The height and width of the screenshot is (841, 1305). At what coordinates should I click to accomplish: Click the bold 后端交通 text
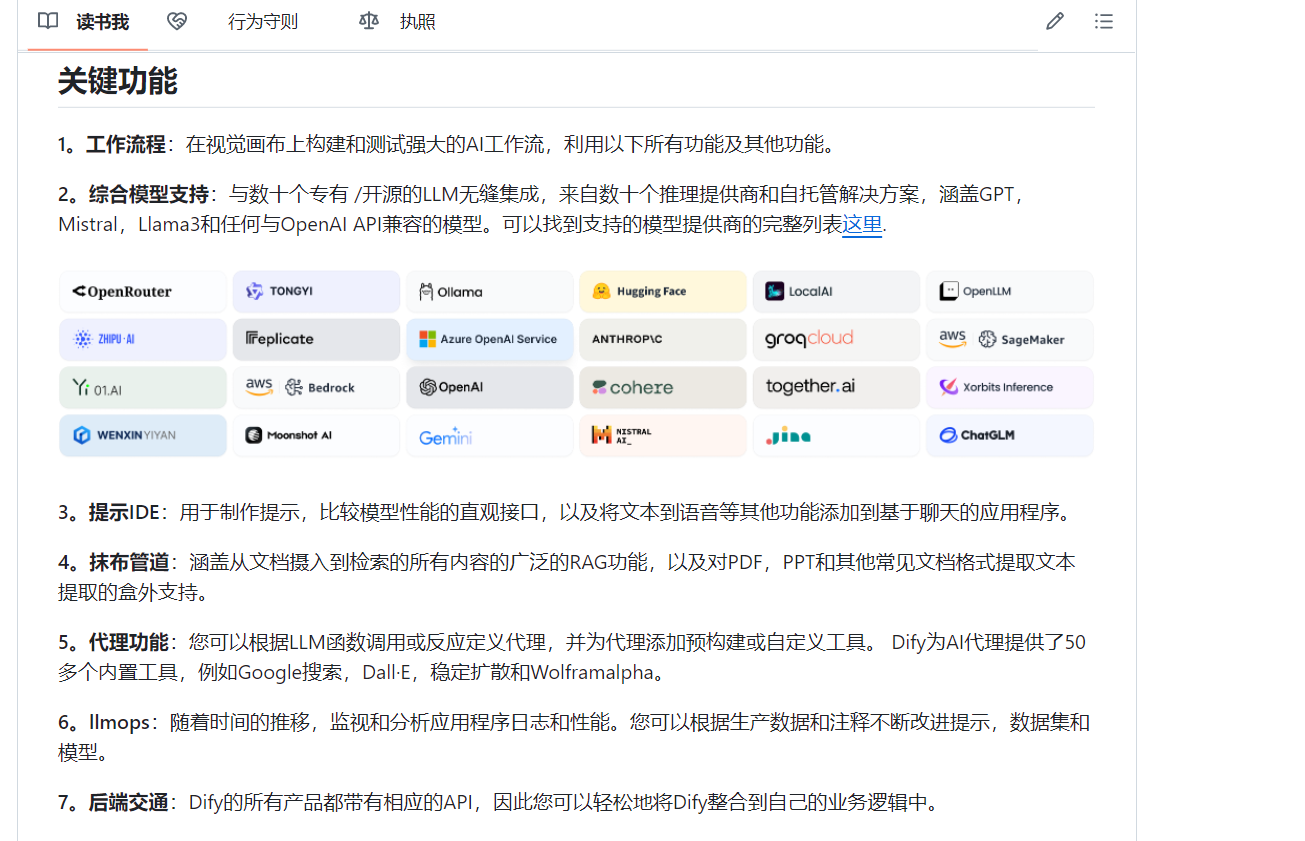point(128,802)
